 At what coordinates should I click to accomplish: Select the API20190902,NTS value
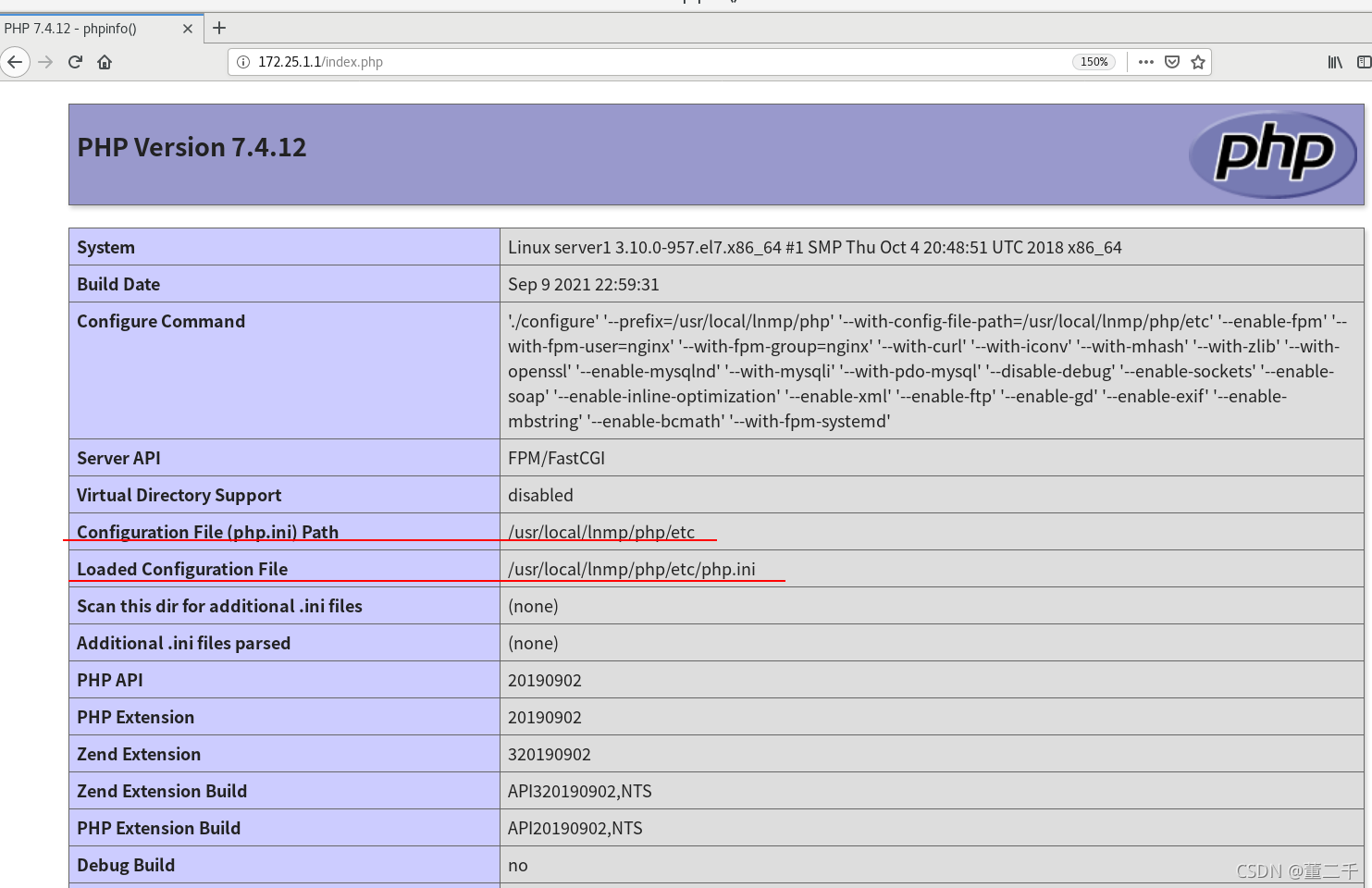click(x=575, y=828)
